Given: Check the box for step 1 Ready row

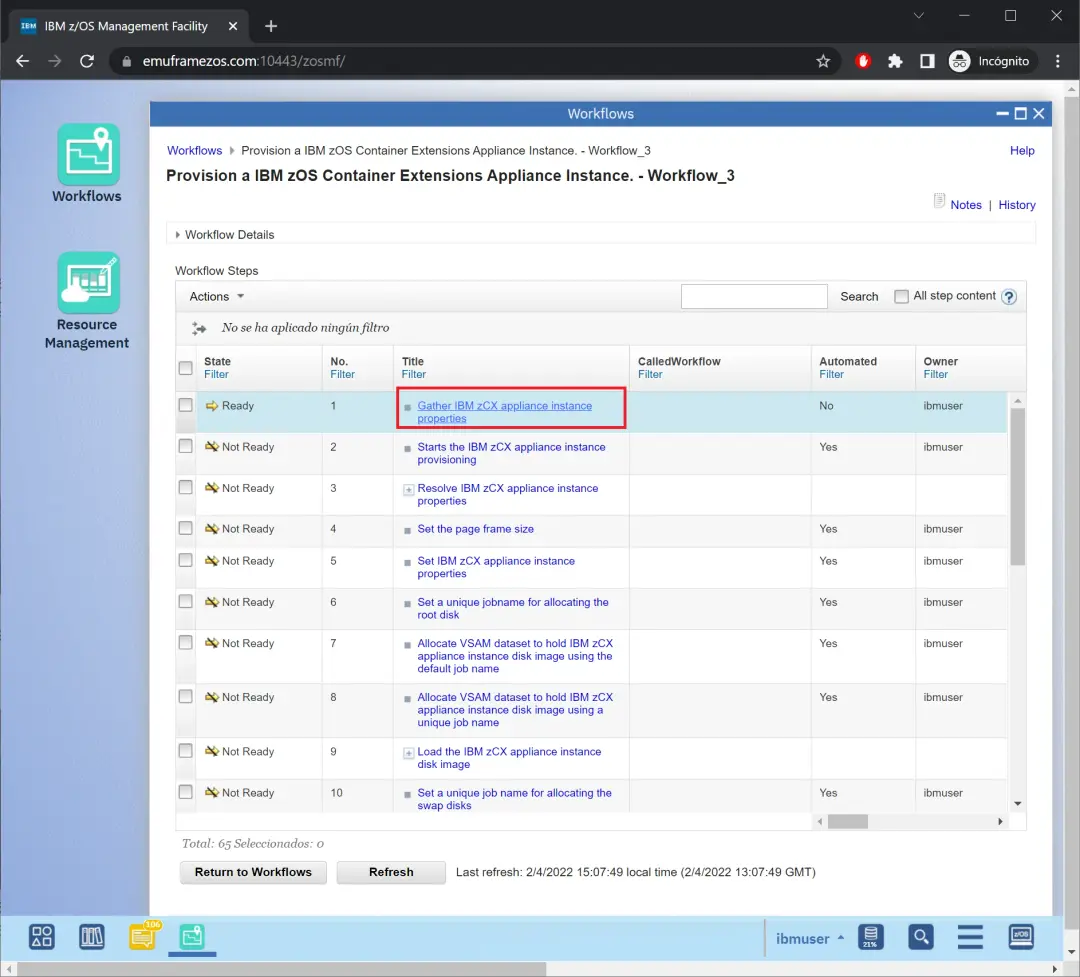Looking at the screenshot, I should [185, 405].
